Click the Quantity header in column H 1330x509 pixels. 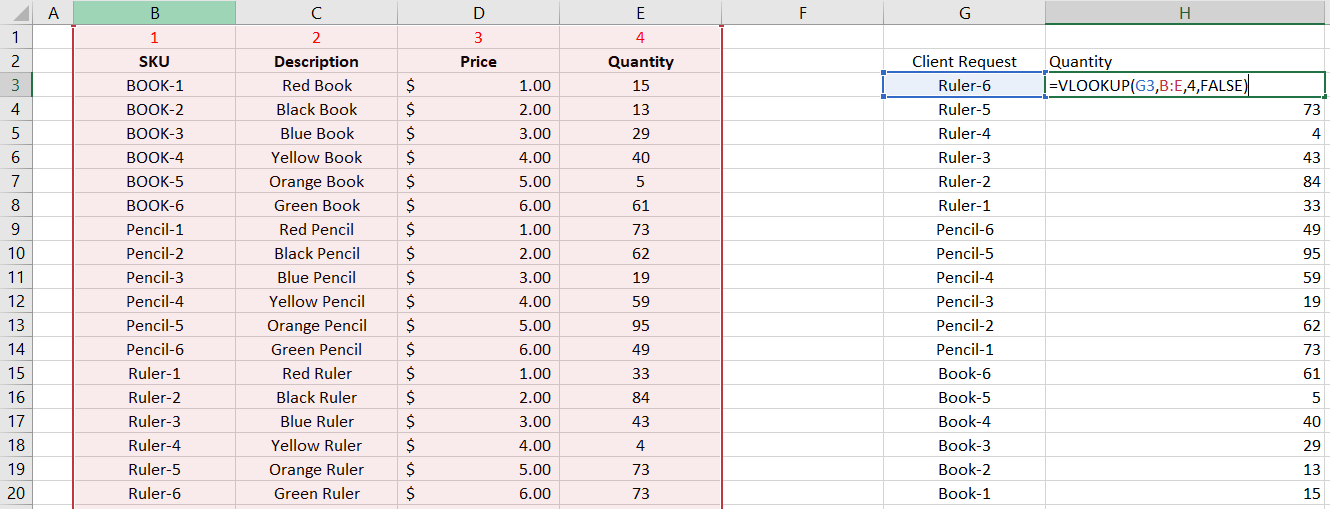1185,62
